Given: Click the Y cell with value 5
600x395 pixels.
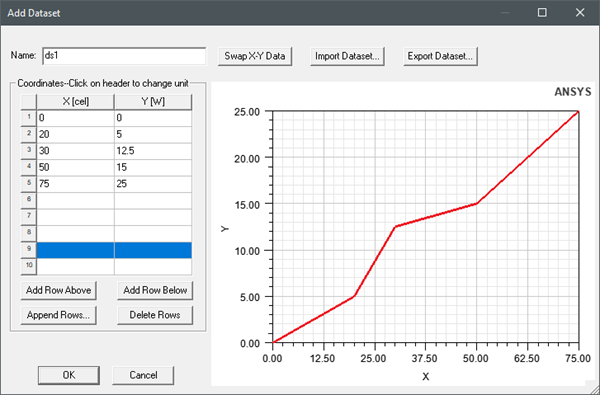Looking at the screenshot, I should click(153, 135).
